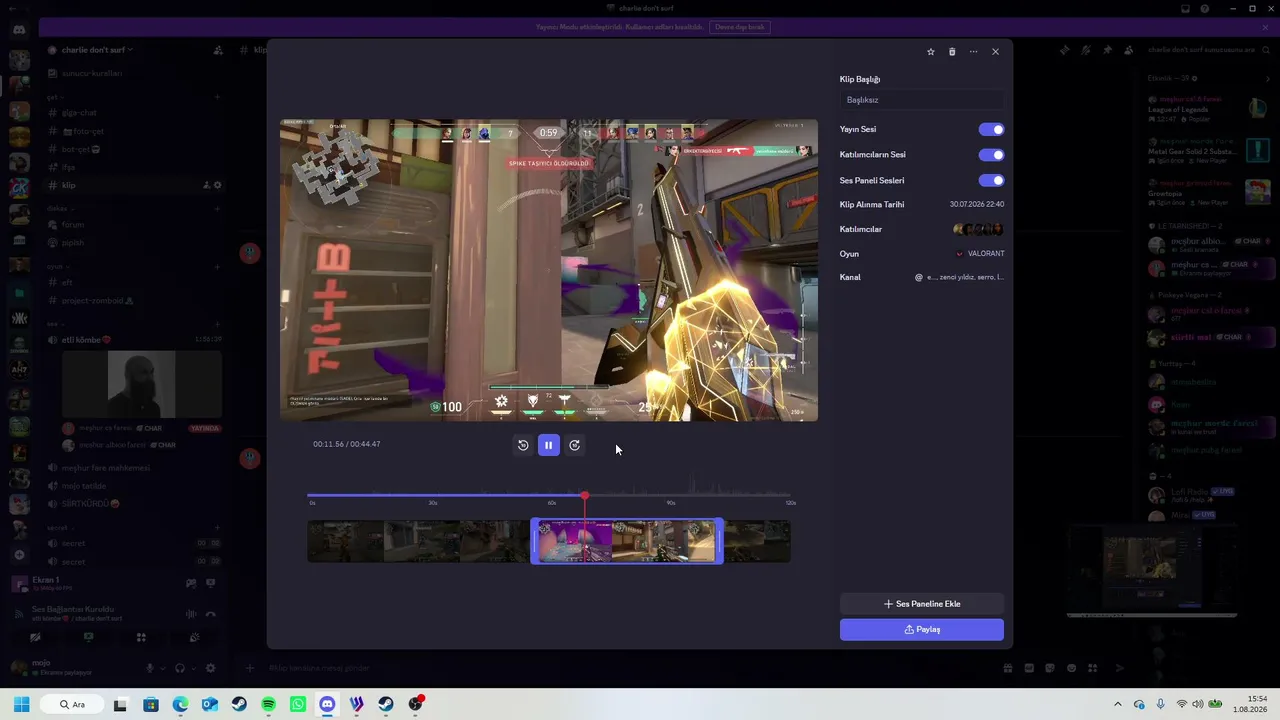Toggle noise suppression in the voice panel
This screenshot has height=720, width=1280.
(191, 614)
